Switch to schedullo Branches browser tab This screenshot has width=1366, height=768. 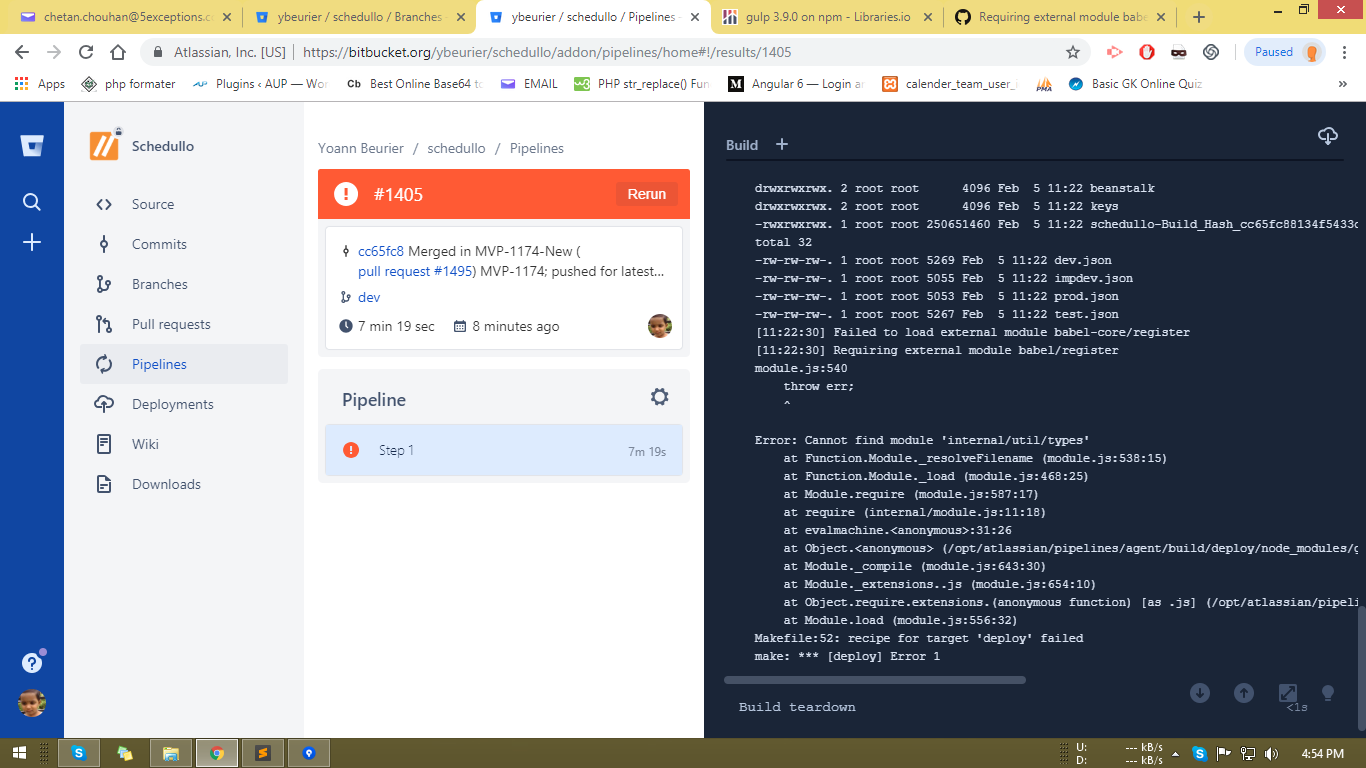click(x=360, y=17)
